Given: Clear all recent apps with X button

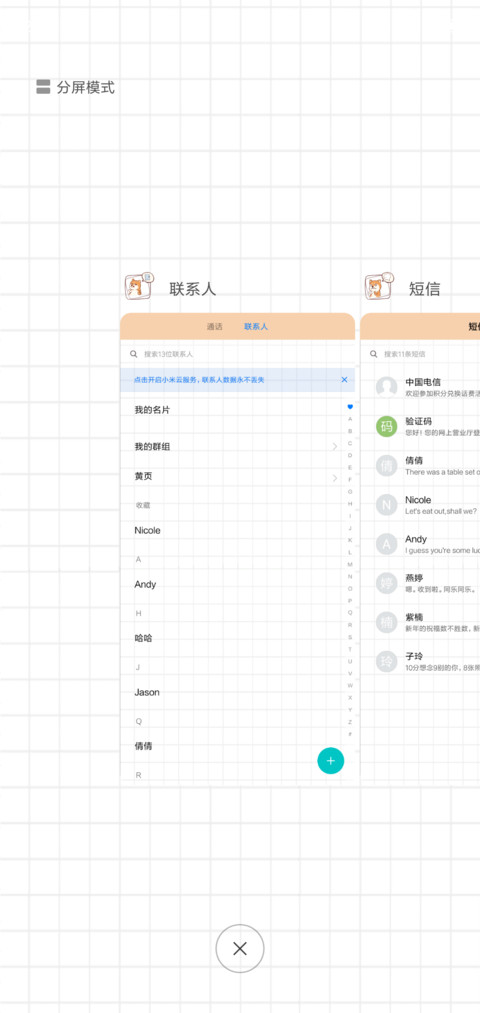Looking at the screenshot, I should [240, 948].
